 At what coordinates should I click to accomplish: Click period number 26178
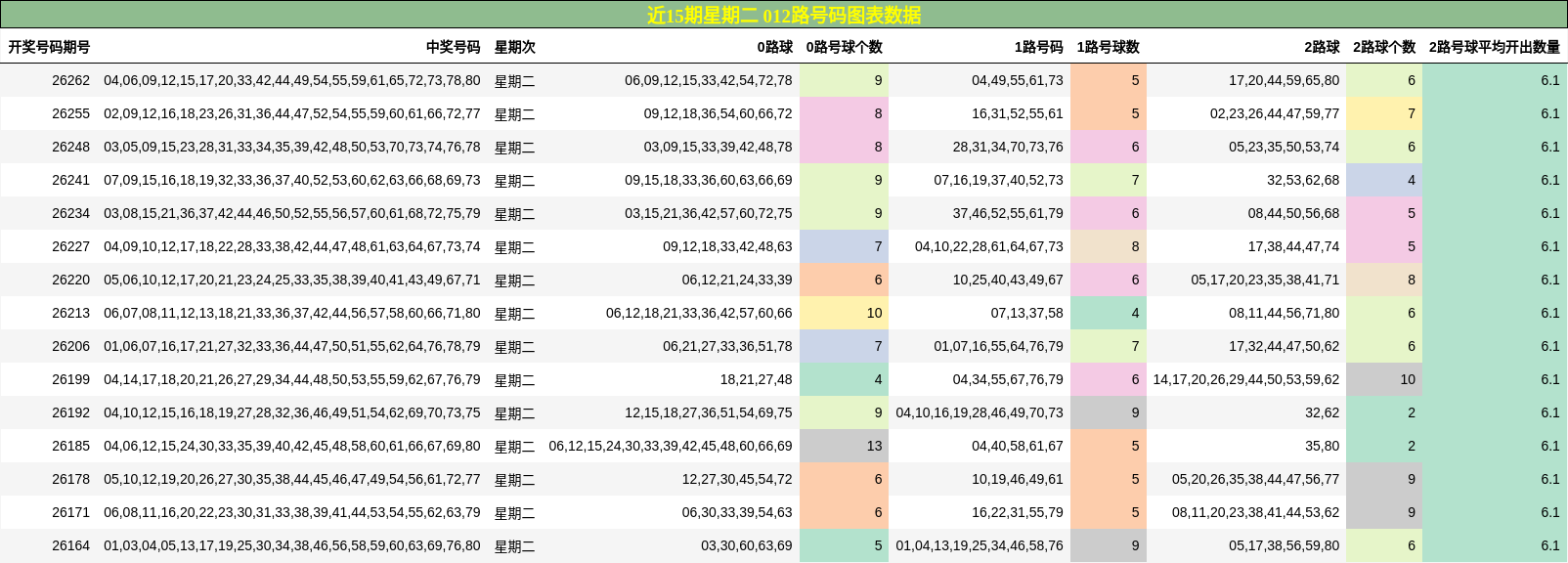point(70,479)
